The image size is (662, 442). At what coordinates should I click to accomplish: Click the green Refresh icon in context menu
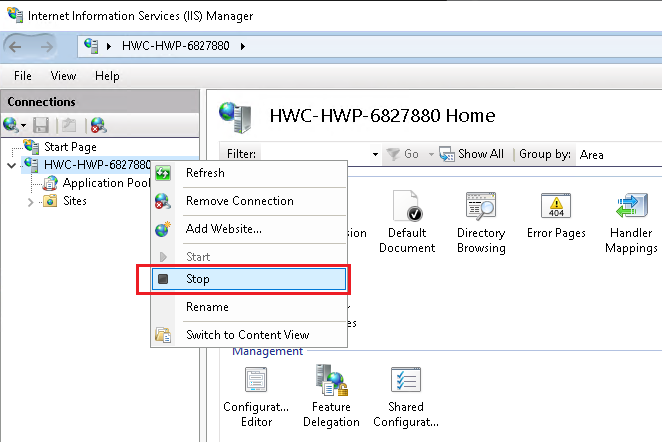[x=163, y=173]
